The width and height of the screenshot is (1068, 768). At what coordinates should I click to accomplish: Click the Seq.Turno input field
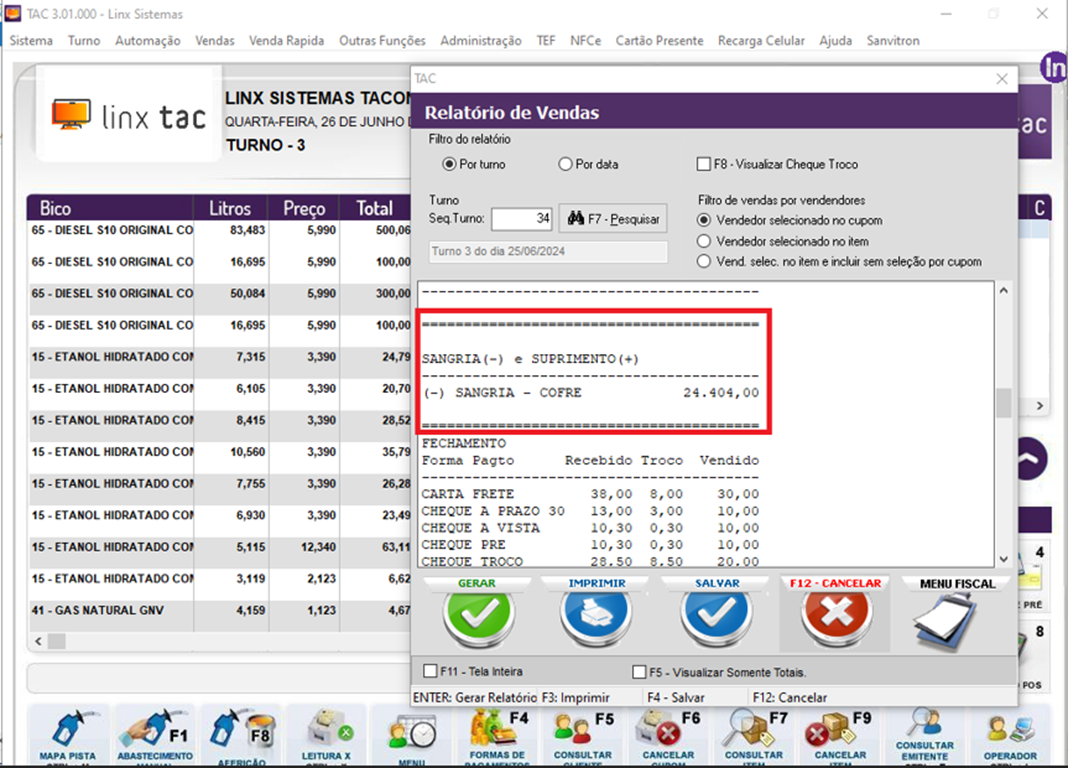(x=522, y=219)
